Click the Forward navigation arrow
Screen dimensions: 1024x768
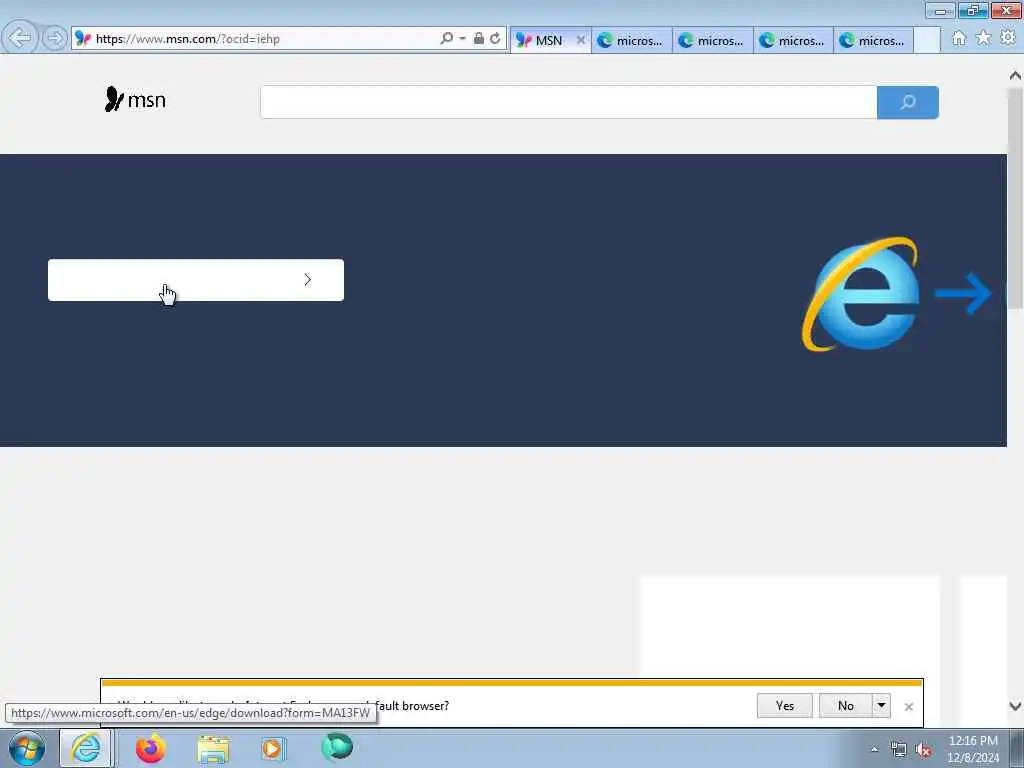click(x=55, y=38)
